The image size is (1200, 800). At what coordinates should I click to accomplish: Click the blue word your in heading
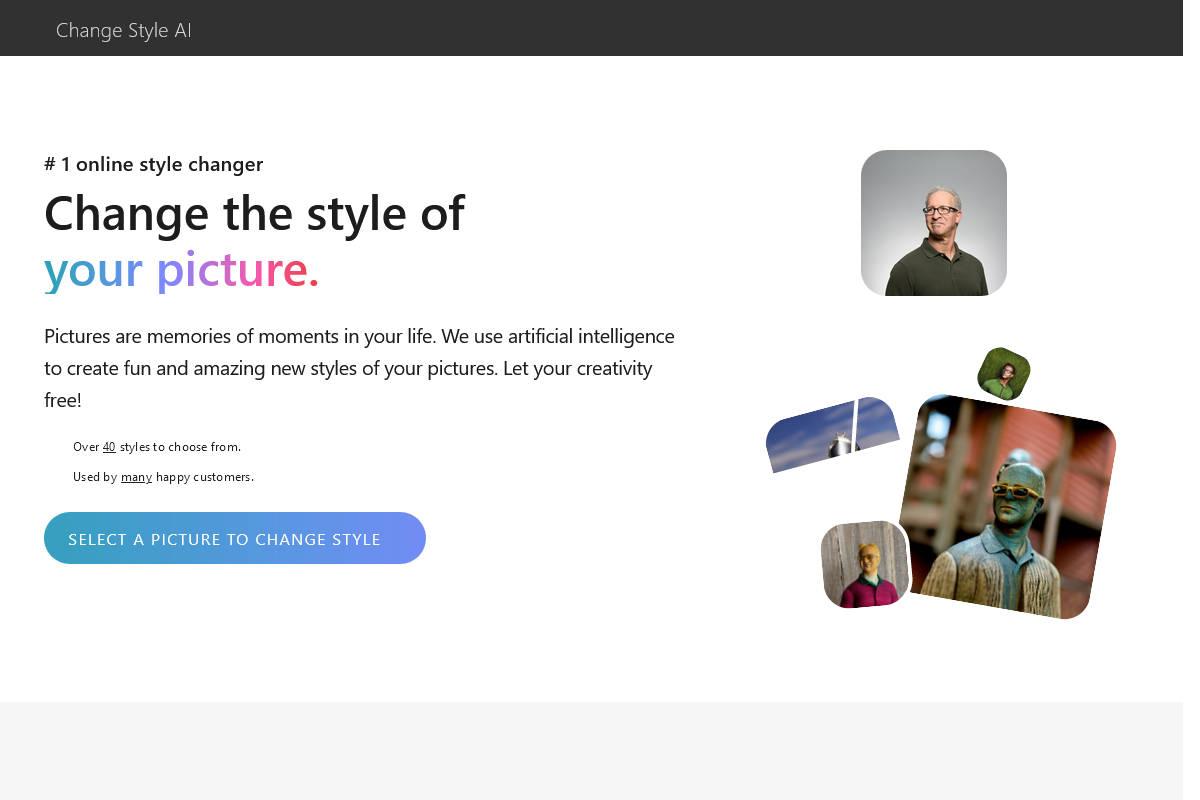(x=94, y=269)
